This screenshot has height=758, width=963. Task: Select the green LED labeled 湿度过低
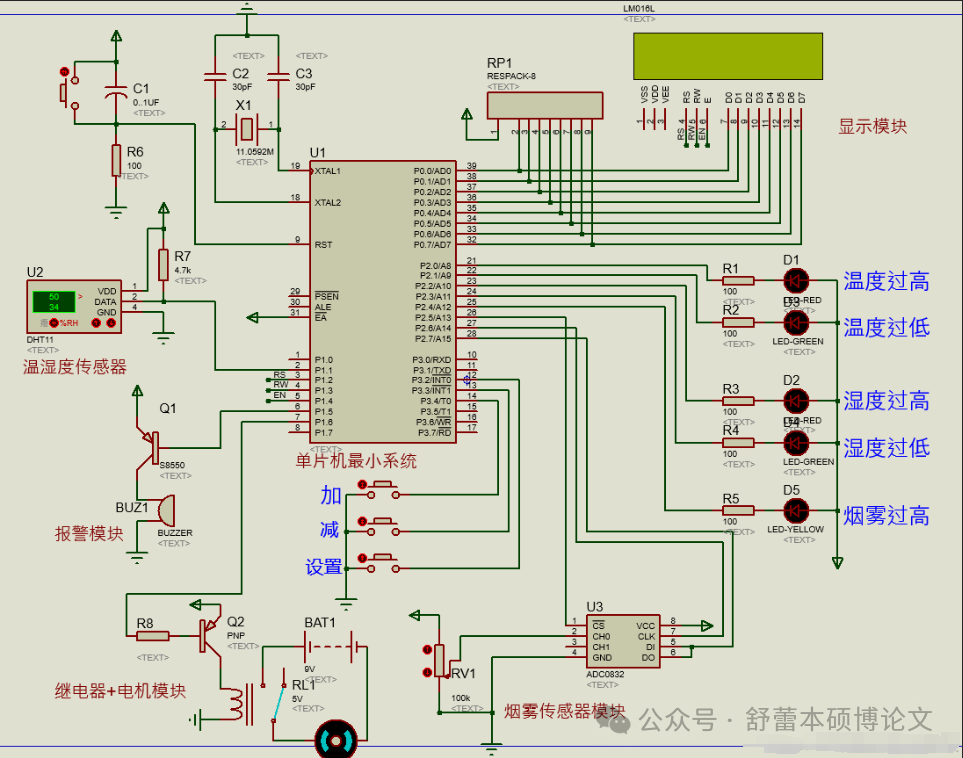pos(796,442)
